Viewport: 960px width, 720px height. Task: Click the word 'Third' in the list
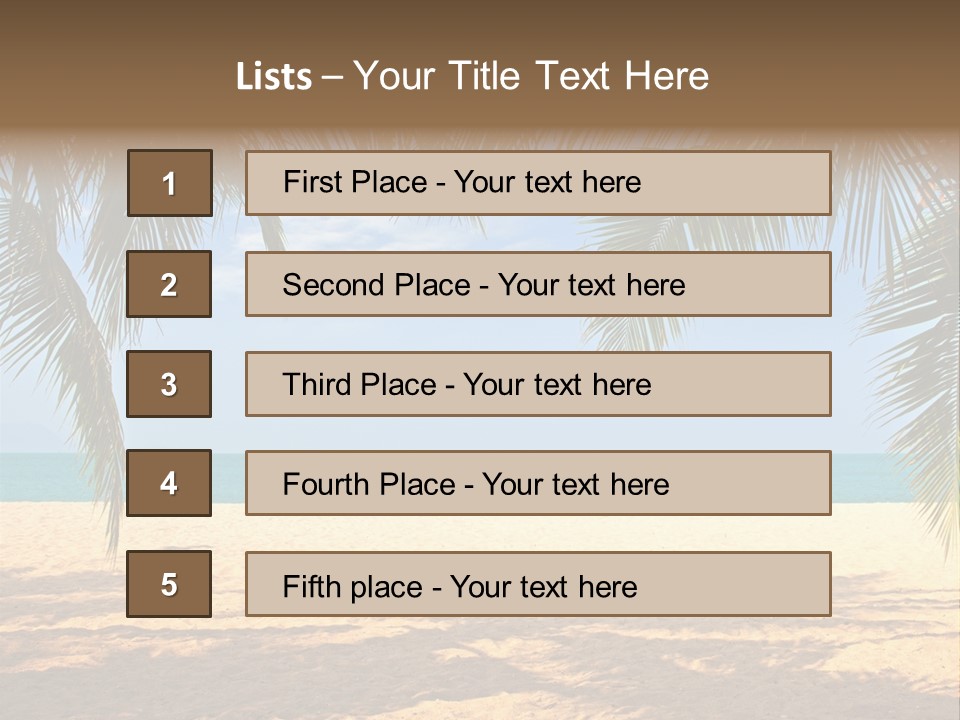click(x=316, y=385)
